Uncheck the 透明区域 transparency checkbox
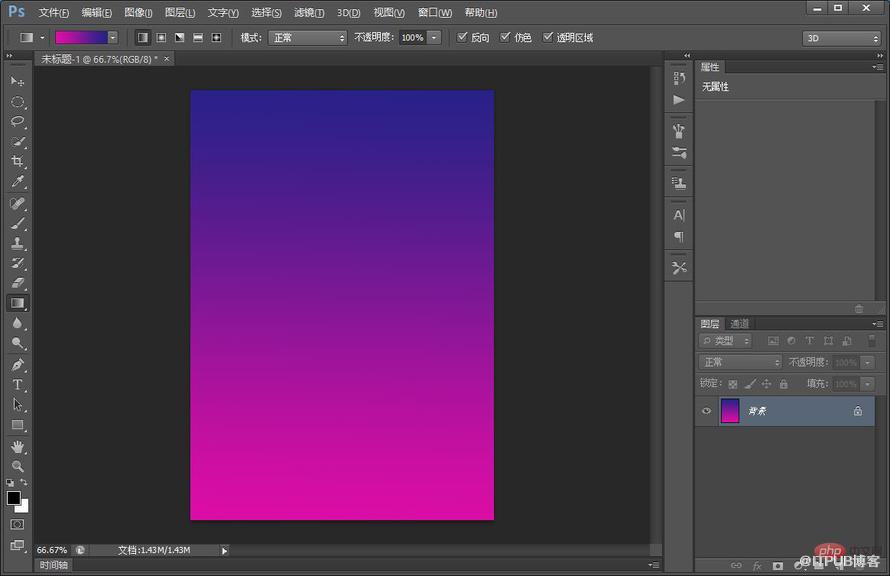The image size is (890, 576). pyautogui.click(x=547, y=37)
